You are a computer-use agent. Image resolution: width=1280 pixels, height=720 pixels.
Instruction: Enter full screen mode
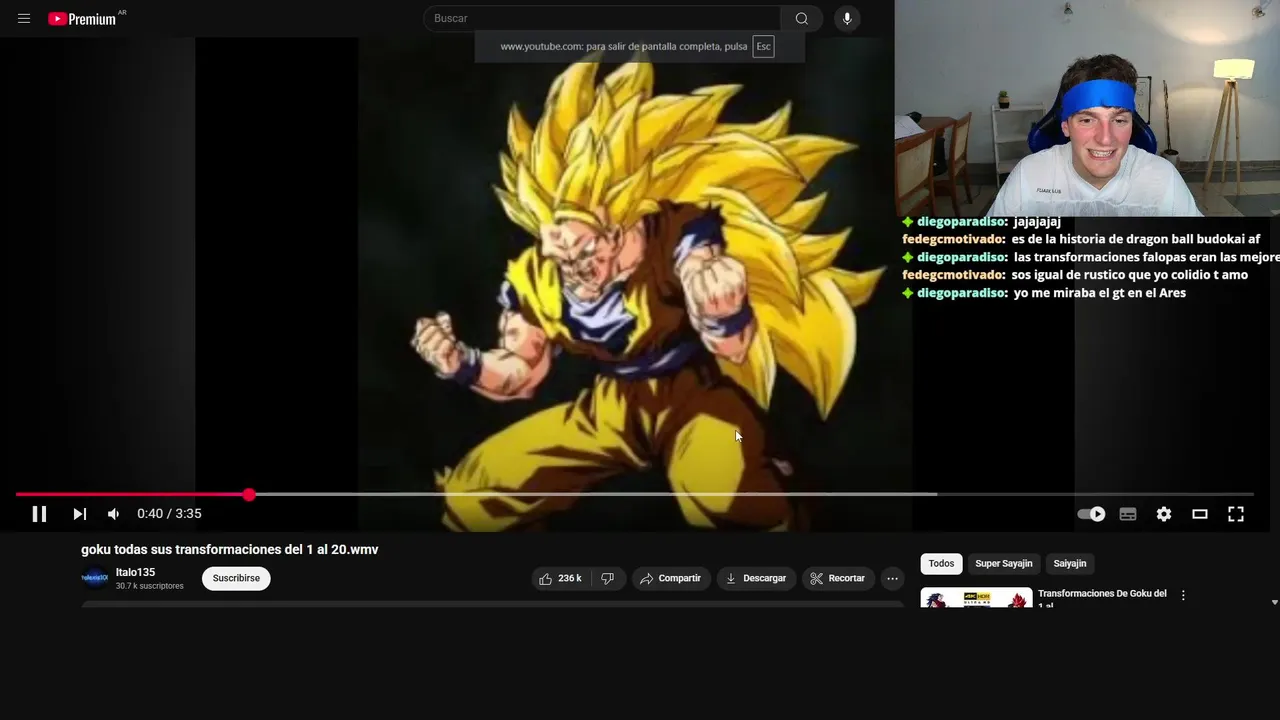tap(1236, 514)
